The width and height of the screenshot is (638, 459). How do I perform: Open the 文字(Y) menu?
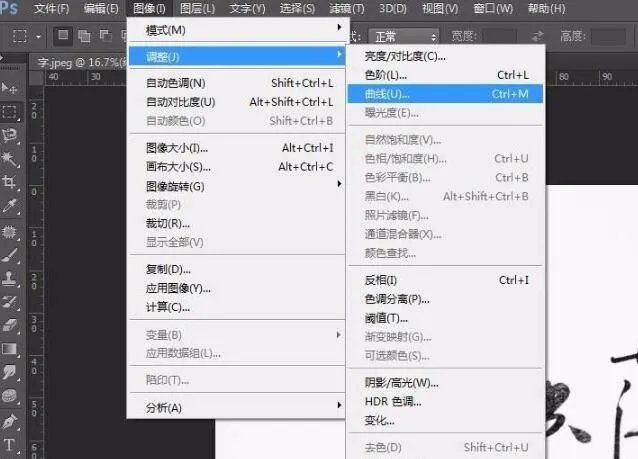click(x=247, y=9)
